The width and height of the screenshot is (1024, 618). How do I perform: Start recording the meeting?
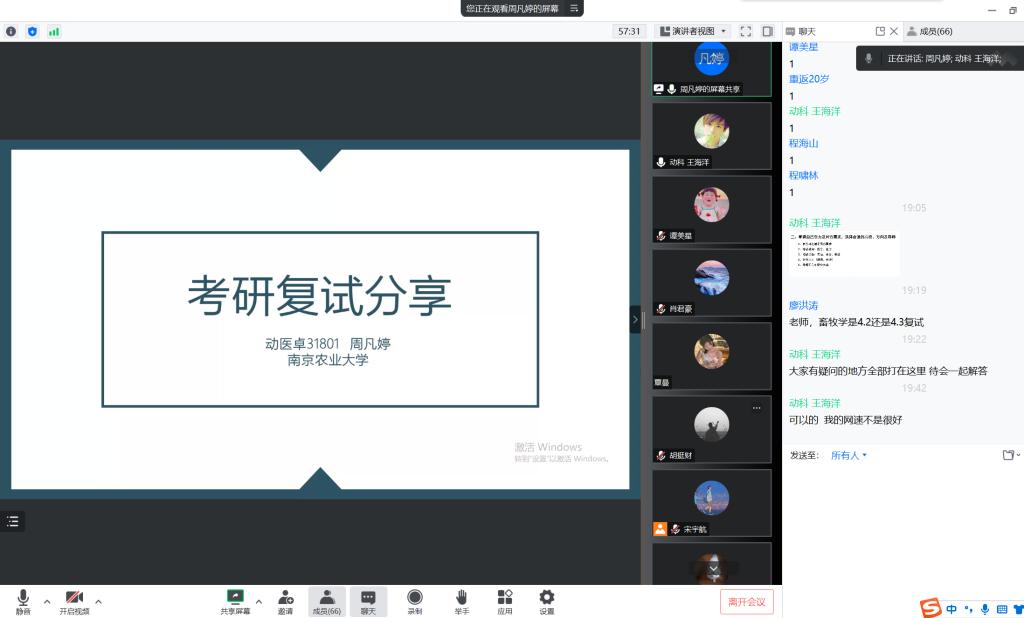[x=415, y=598]
